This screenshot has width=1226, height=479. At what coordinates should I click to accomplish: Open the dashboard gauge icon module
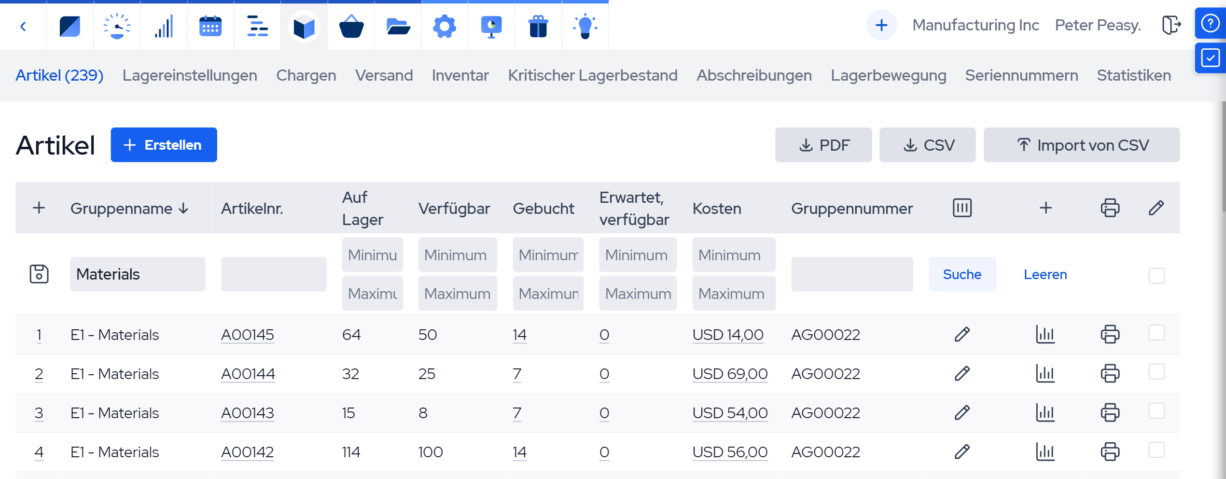pyautogui.click(x=117, y=27)
